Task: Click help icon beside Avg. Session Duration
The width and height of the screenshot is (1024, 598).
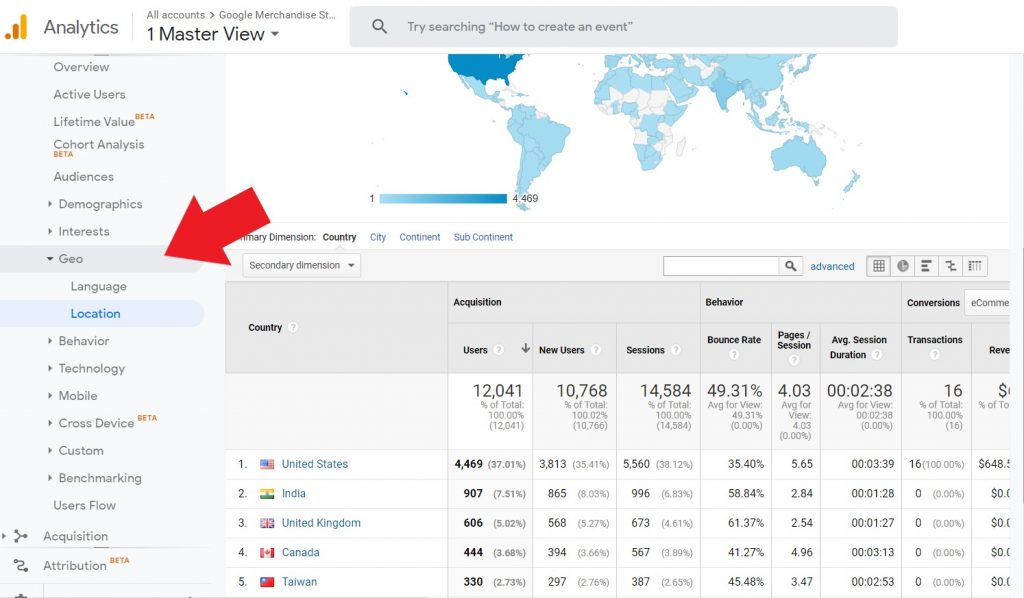Action: 877,354
